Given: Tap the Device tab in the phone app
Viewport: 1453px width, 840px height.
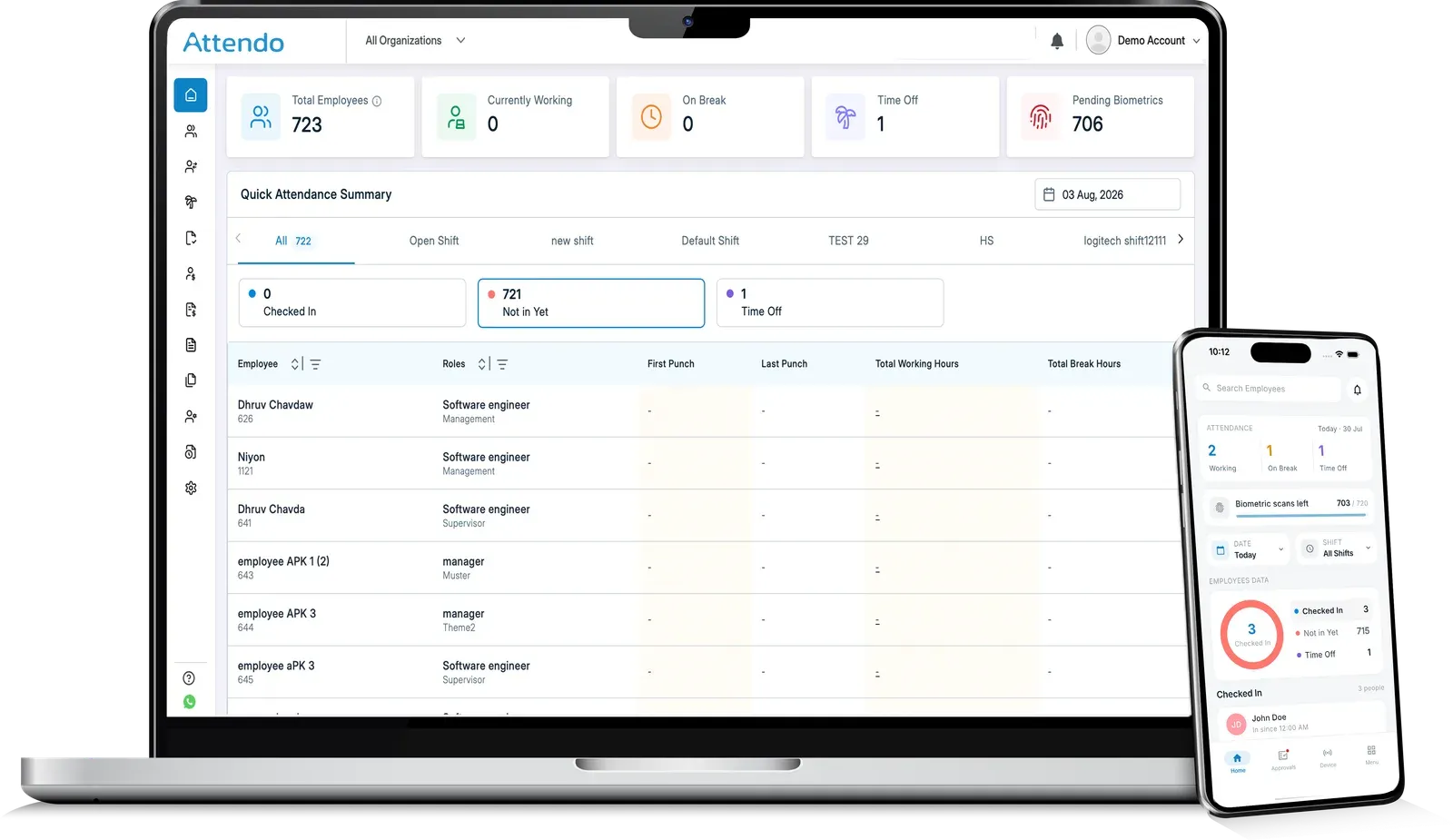Looking at the screenshot, I should (x=1328, y=757).
